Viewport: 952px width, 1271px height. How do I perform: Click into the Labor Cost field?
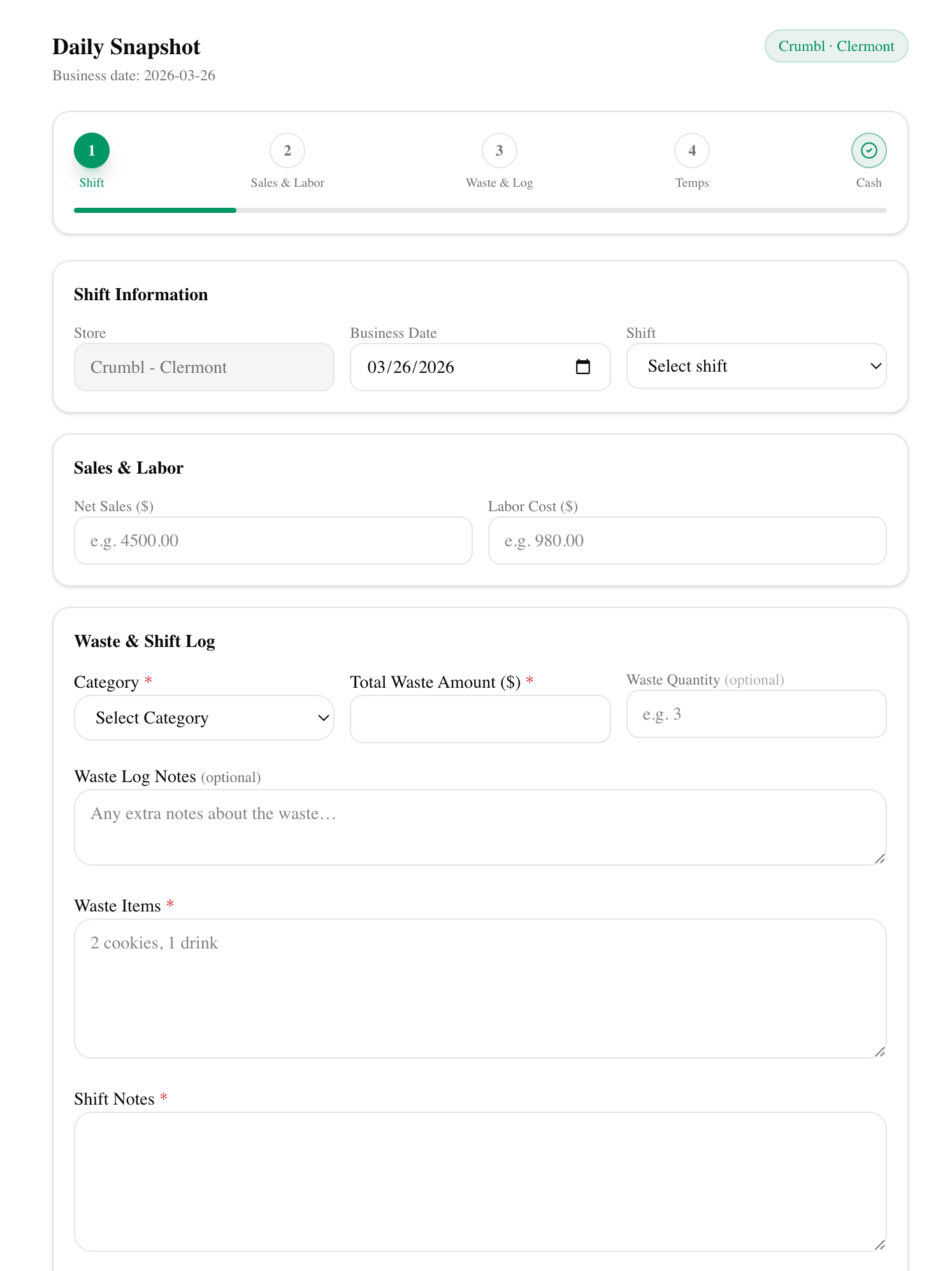(687, 541)
